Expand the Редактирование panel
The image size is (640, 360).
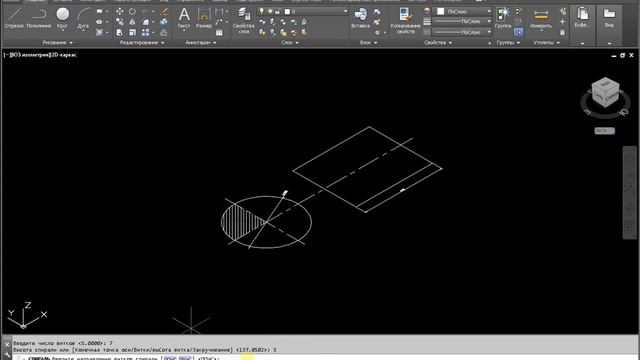click(x=142, y=42)
